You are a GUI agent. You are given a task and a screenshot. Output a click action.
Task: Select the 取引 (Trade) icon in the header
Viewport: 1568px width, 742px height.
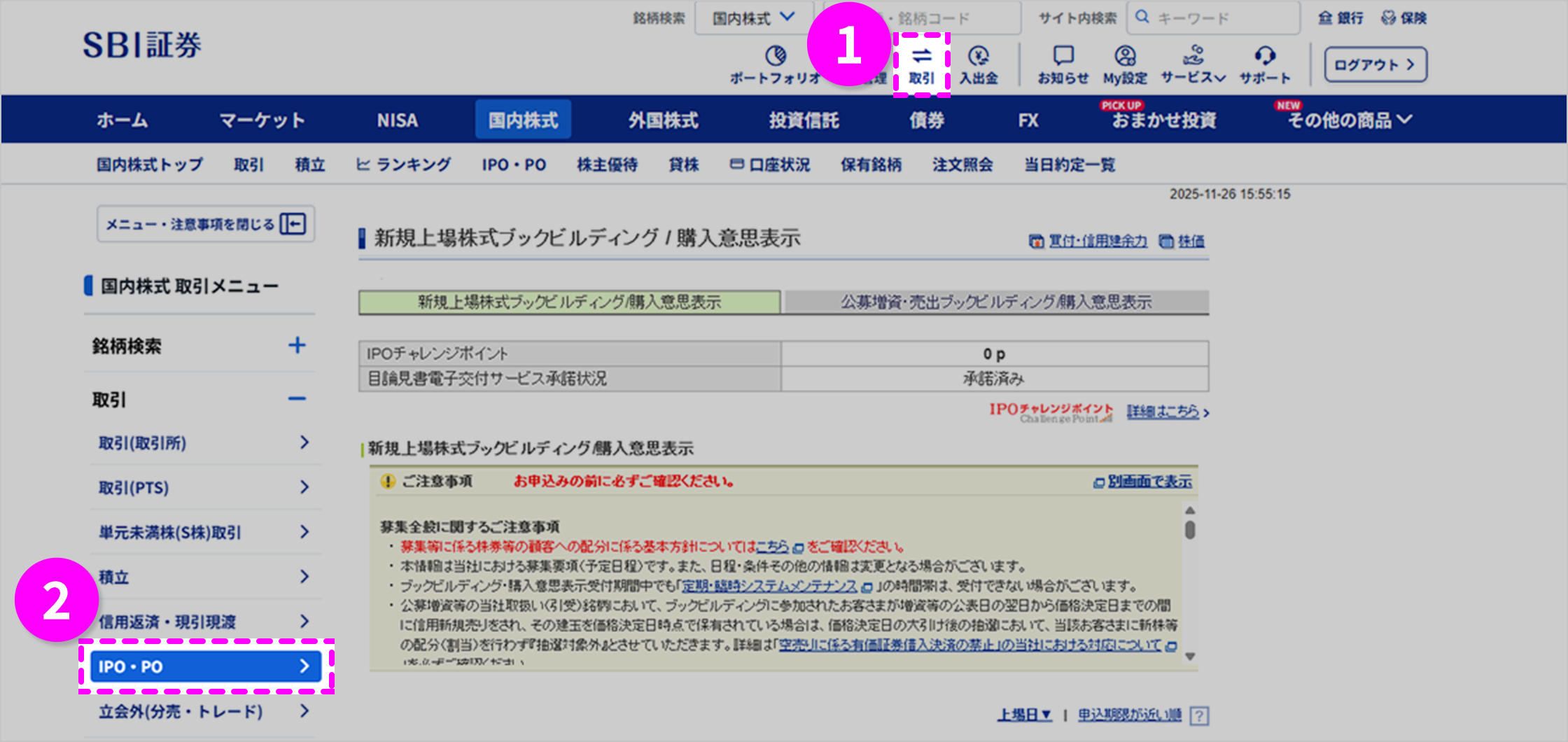pos(923,63)
